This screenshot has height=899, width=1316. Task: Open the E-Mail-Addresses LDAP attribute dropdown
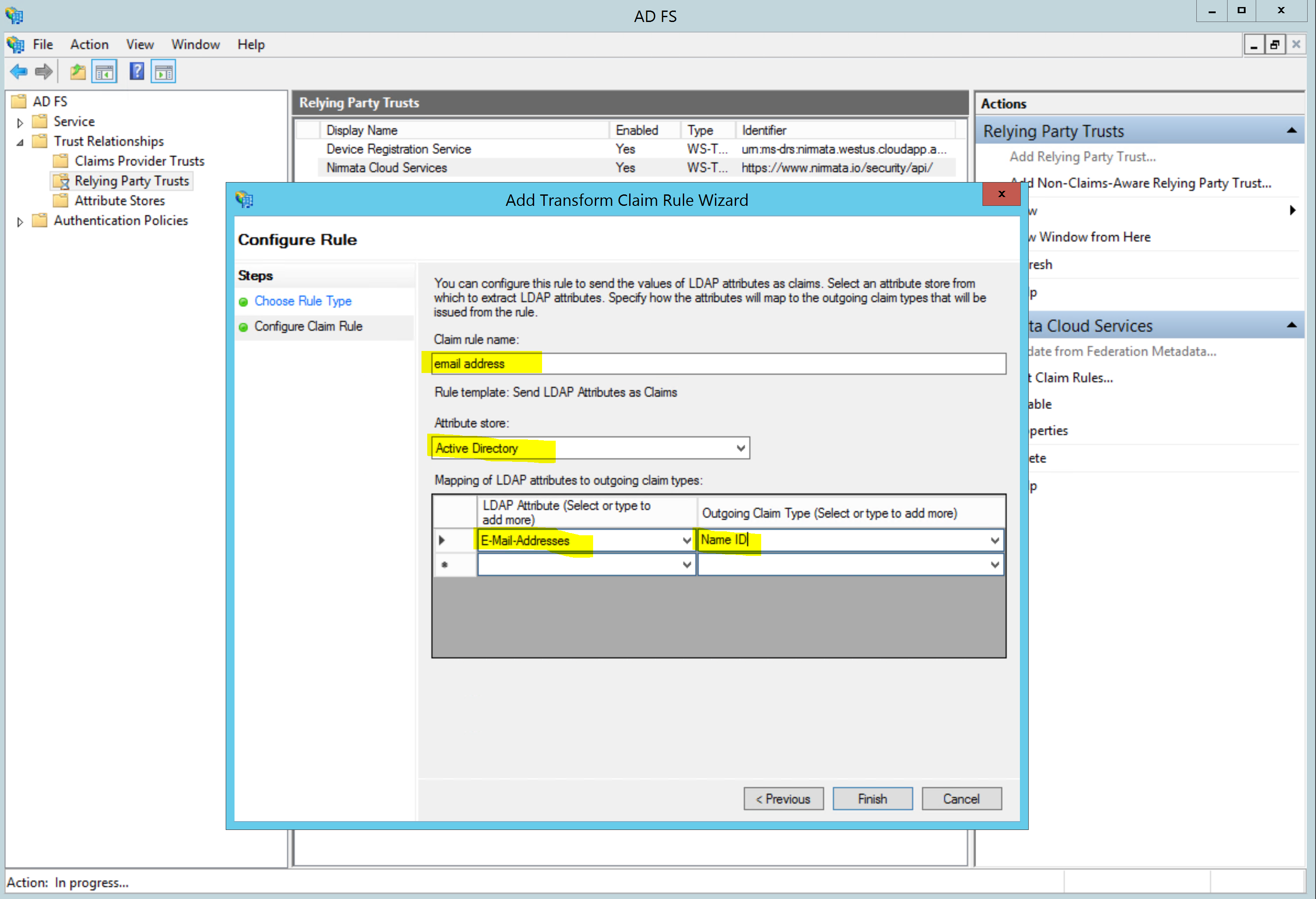[687, 541]
